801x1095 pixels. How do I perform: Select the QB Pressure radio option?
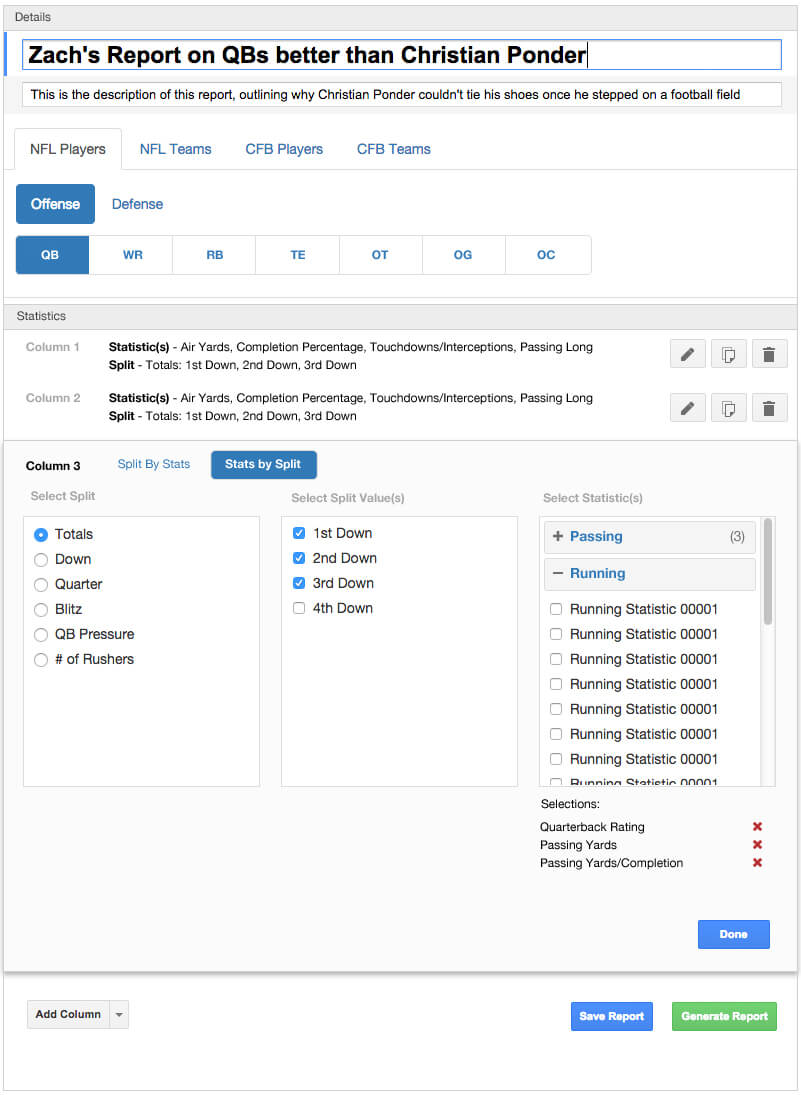click(41, 635)
